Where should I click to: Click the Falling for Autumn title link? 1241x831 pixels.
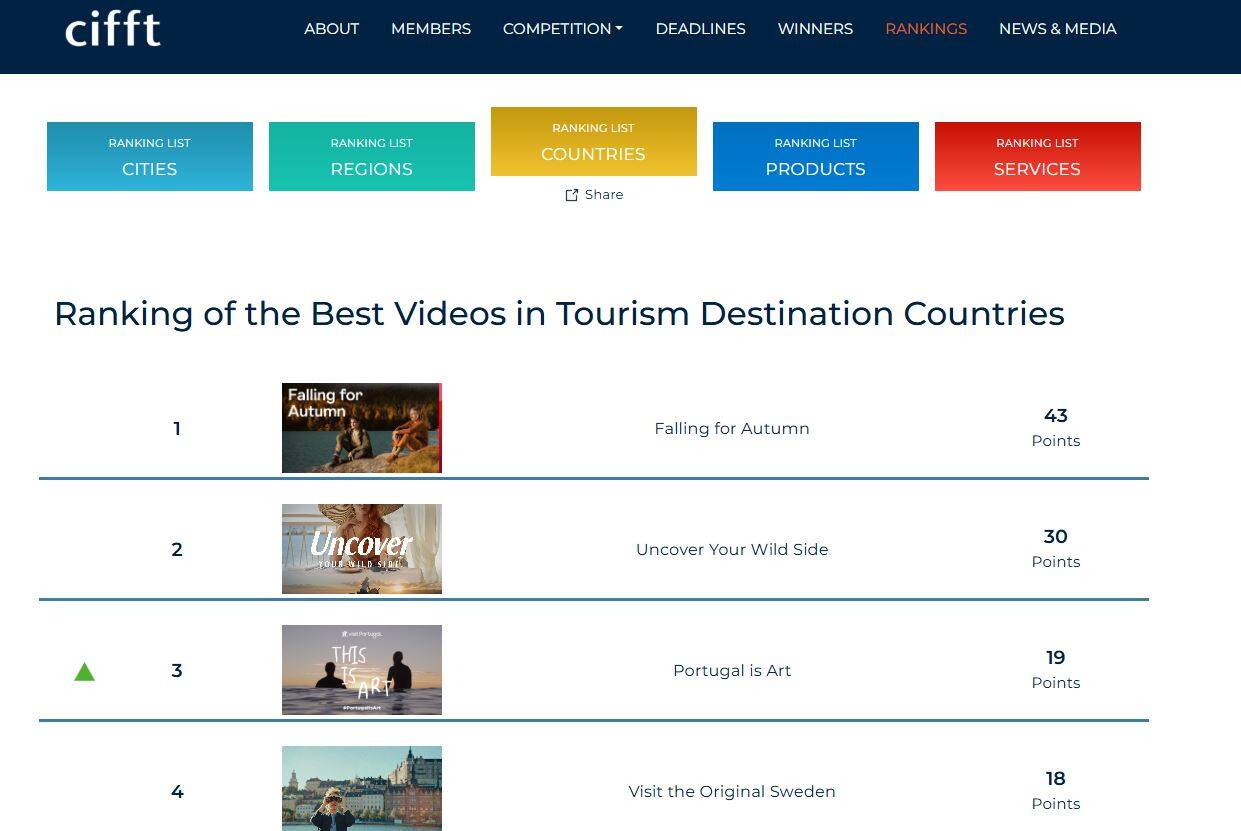click(731, 428)
